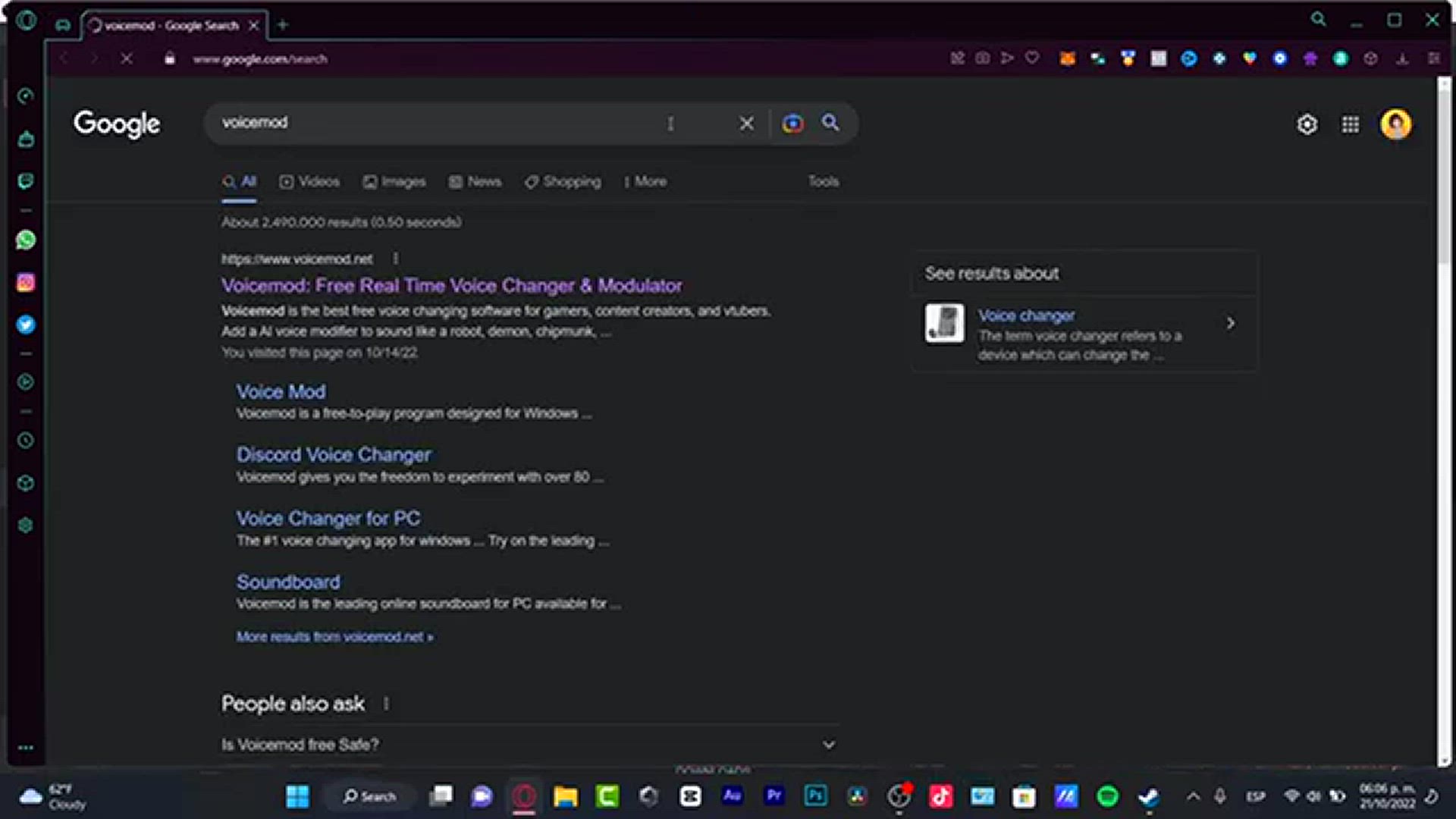
Task: Click the Google search magnifier icon
Action: coord(830,123)
